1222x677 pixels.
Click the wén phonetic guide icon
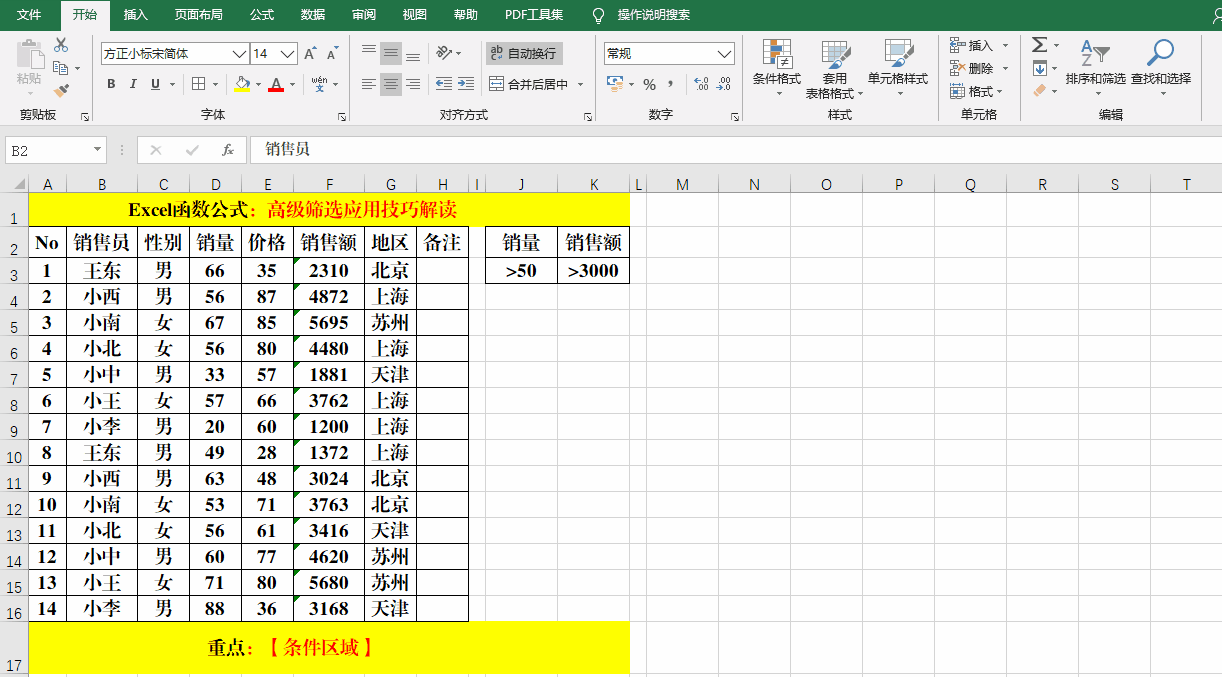point(319,84)
